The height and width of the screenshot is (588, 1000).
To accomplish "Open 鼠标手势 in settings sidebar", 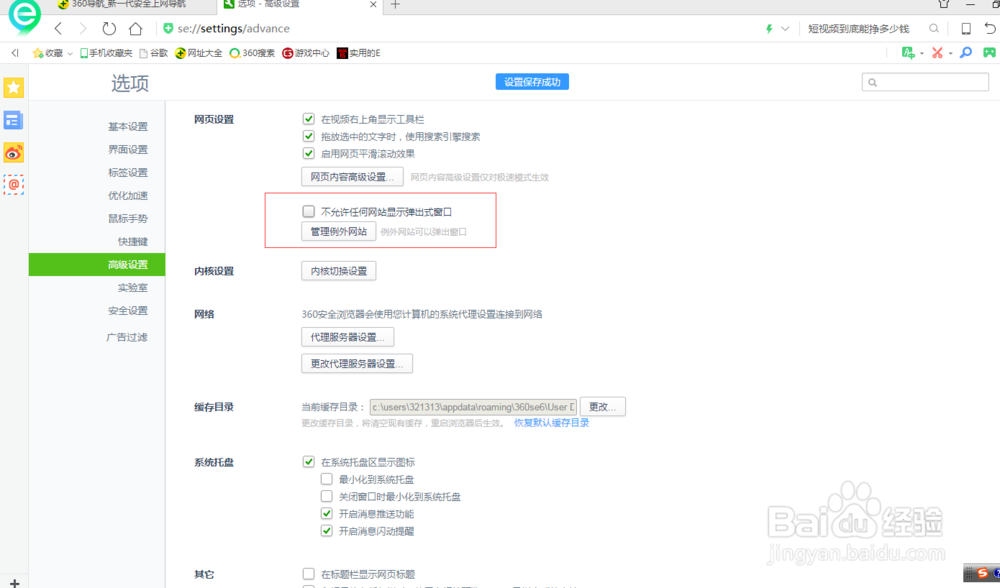I will (x=128, y=218).
